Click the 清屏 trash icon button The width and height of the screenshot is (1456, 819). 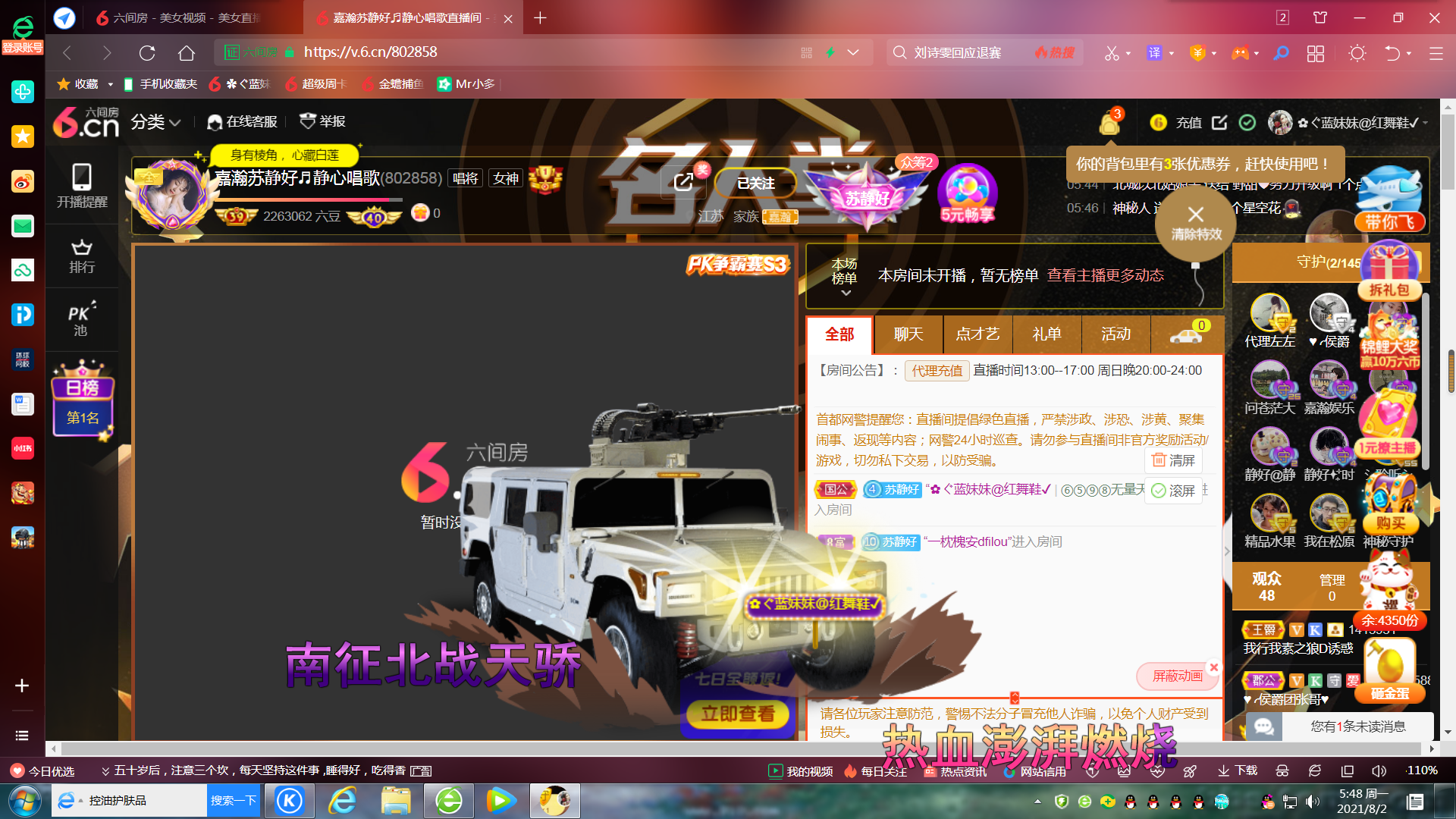click(1173, 460)
